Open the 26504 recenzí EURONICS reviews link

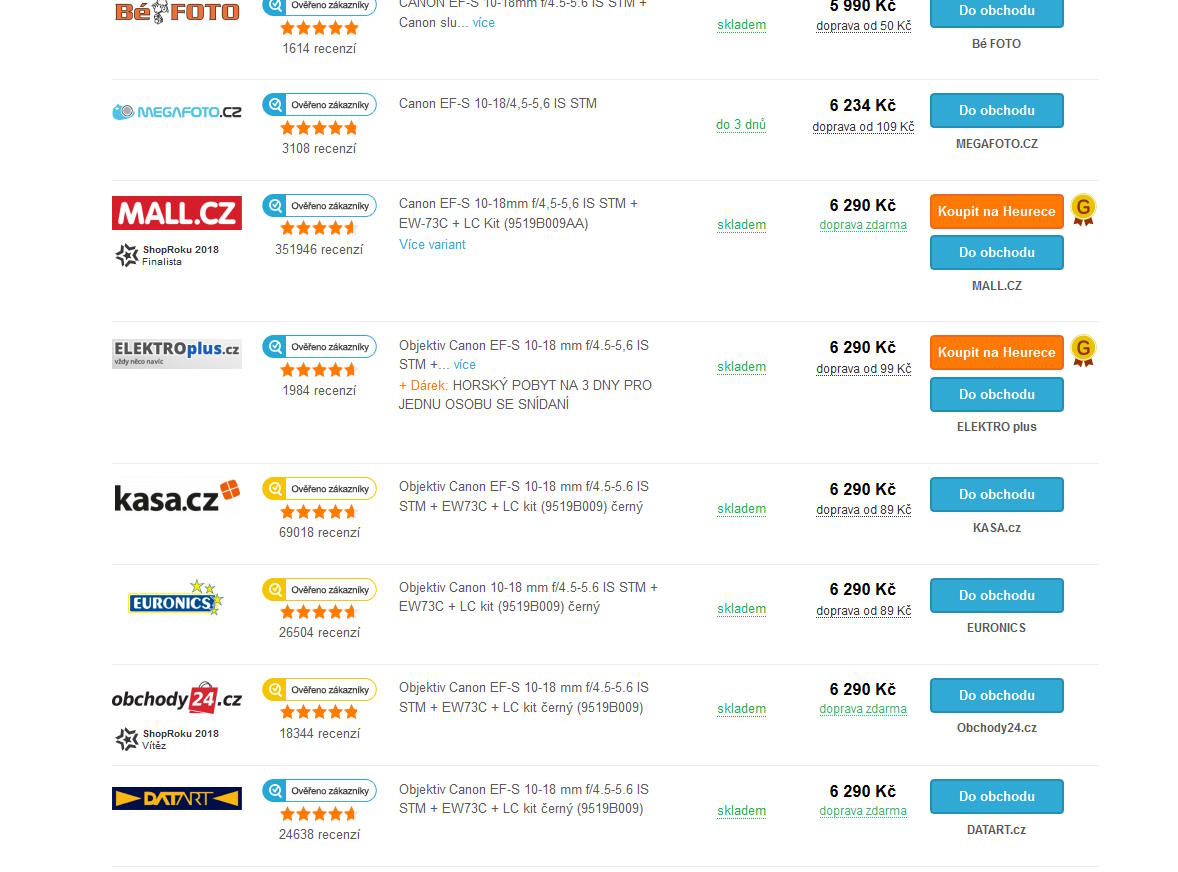click(319, 632)
